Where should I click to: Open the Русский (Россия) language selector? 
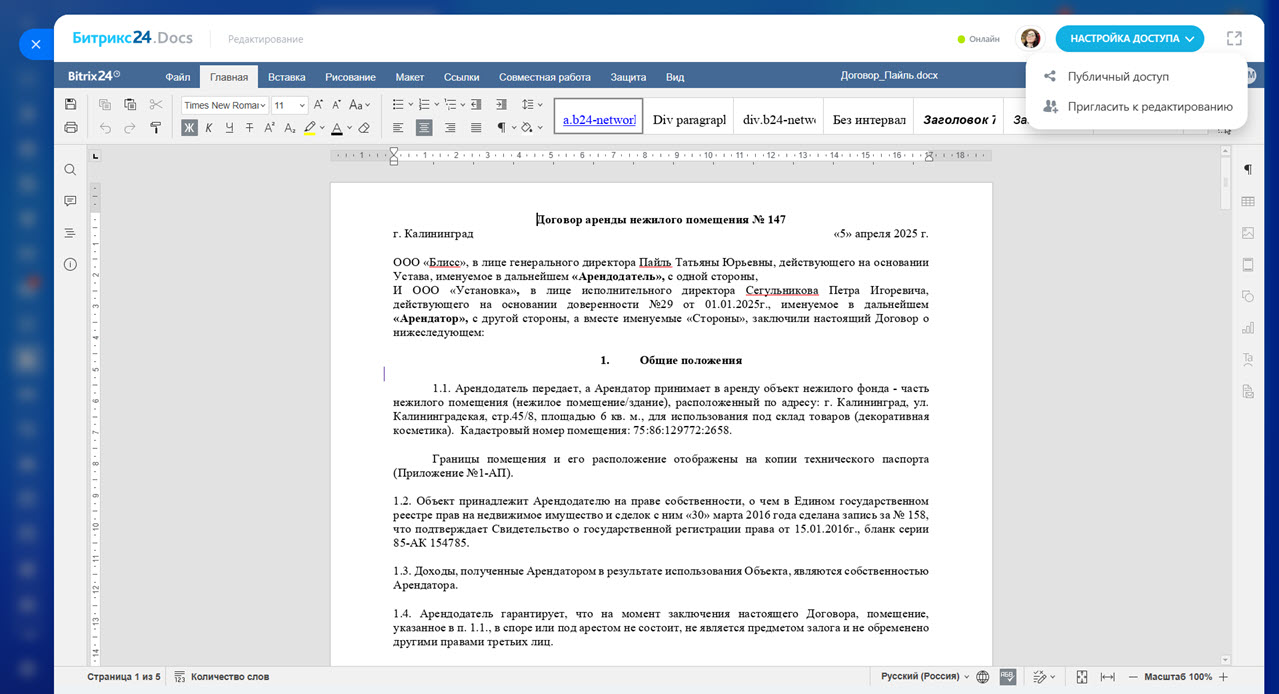click(925, 677)
